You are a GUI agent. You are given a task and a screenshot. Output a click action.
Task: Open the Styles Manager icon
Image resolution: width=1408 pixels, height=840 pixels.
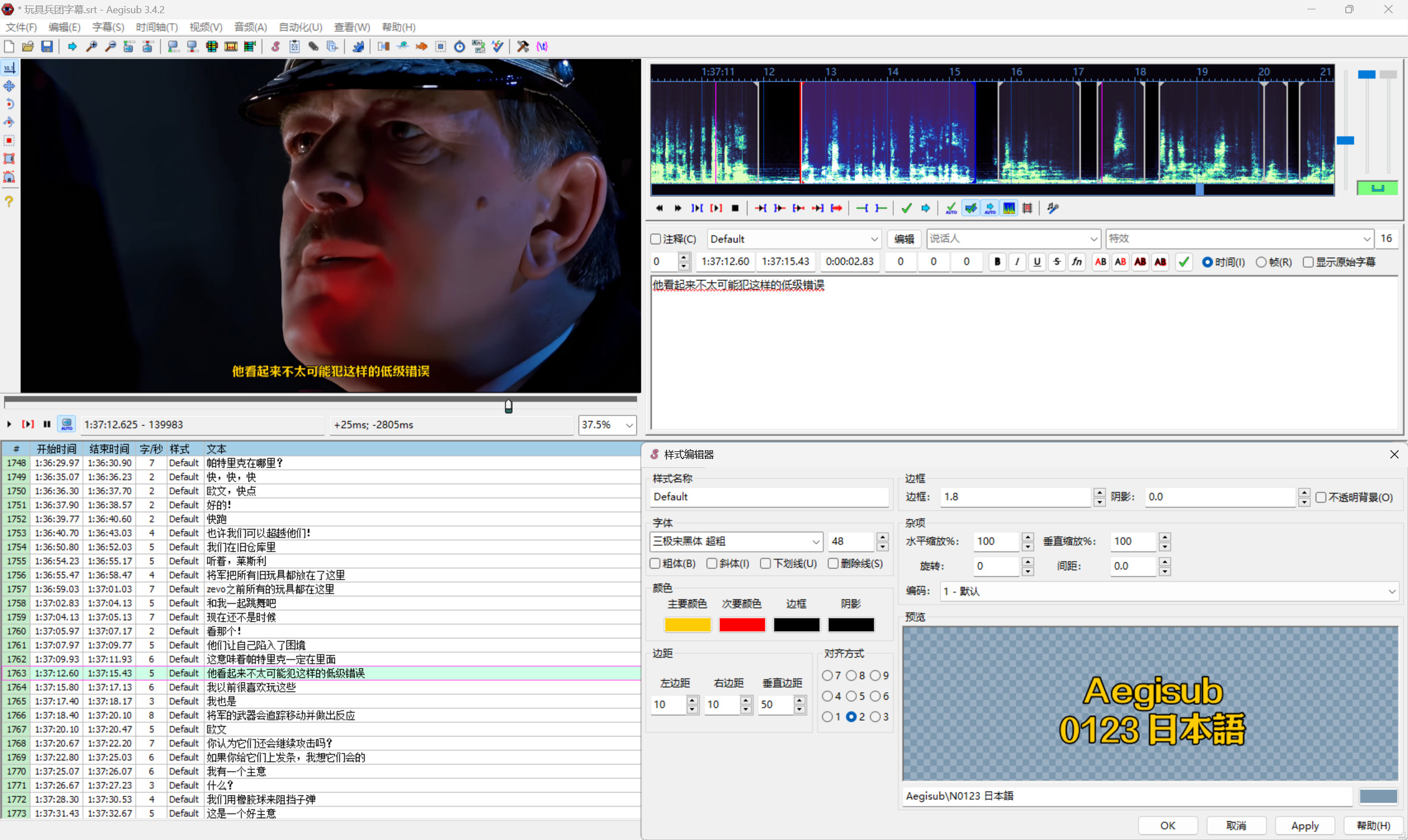point(275,46)
